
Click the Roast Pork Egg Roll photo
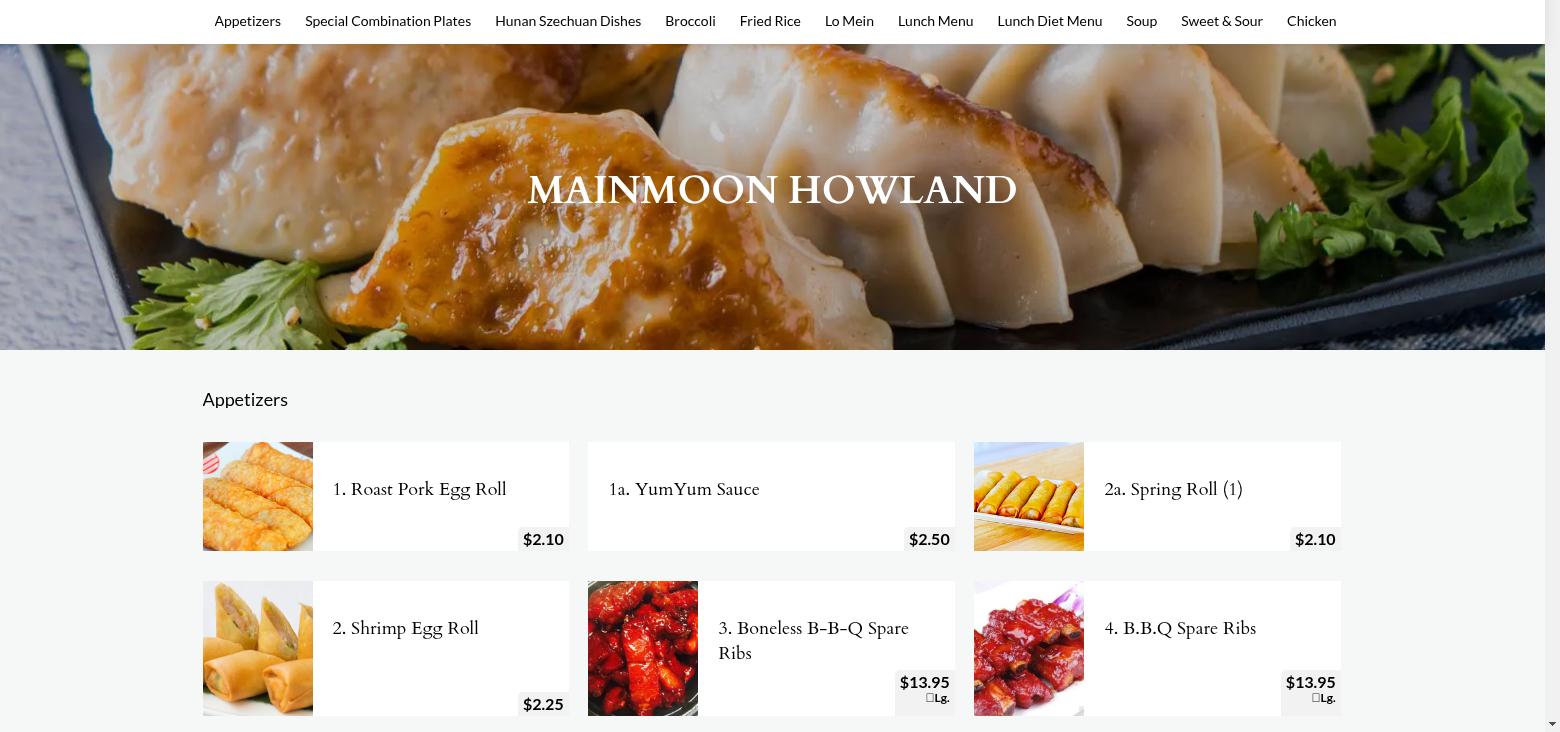pos(258,496)
